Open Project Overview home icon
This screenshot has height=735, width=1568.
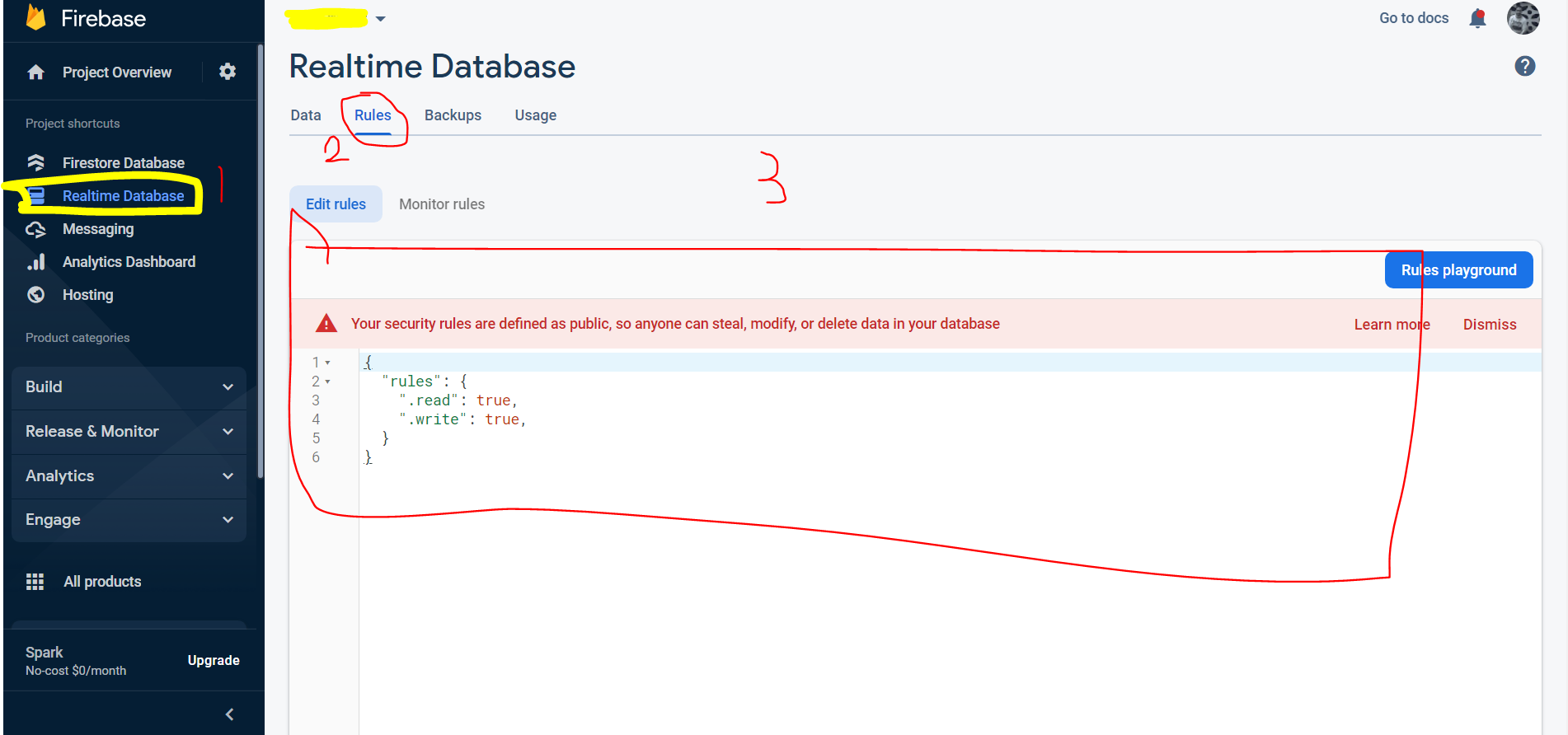pos(35,73)
